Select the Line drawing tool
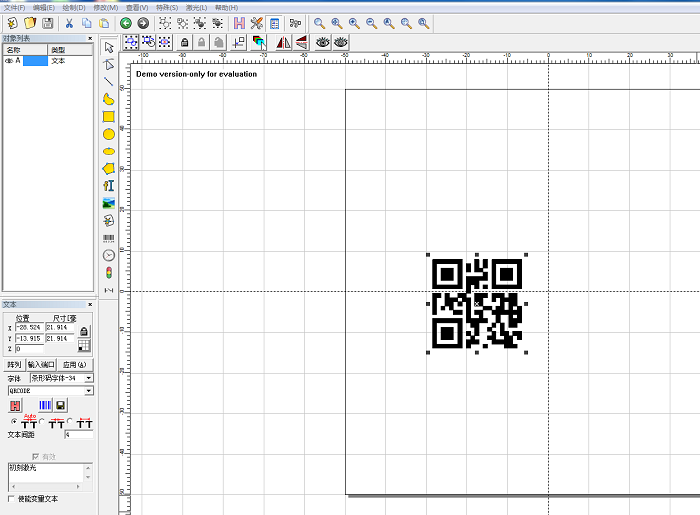The height and width of the screenshot is (515, 700). pos(109,82)
